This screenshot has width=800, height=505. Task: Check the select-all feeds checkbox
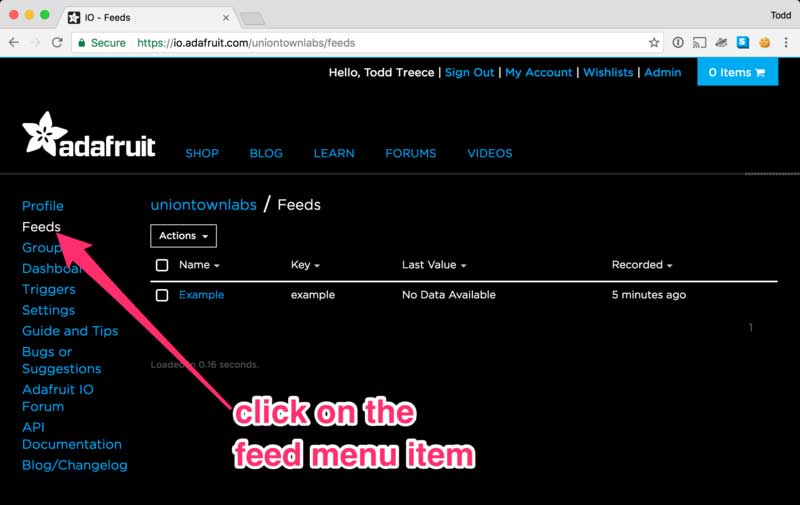(162, 265)
